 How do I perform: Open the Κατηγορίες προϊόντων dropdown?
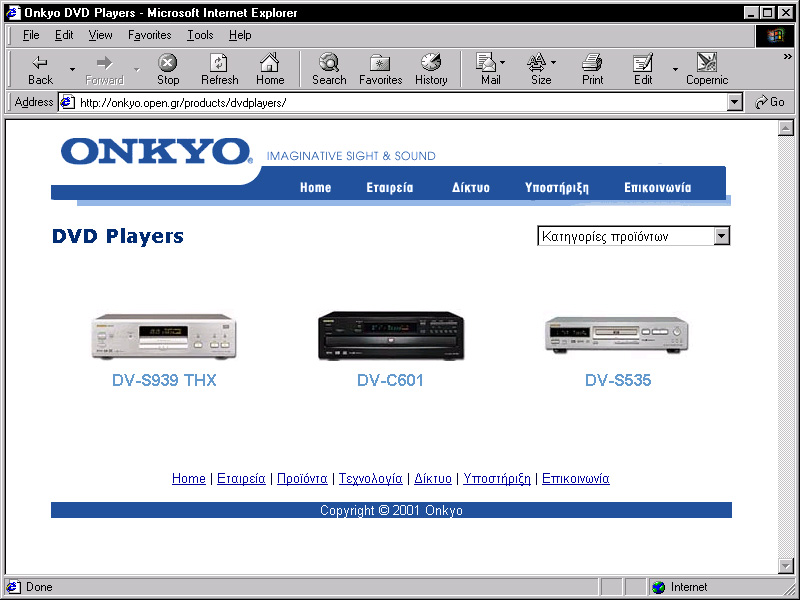(634, 236)
